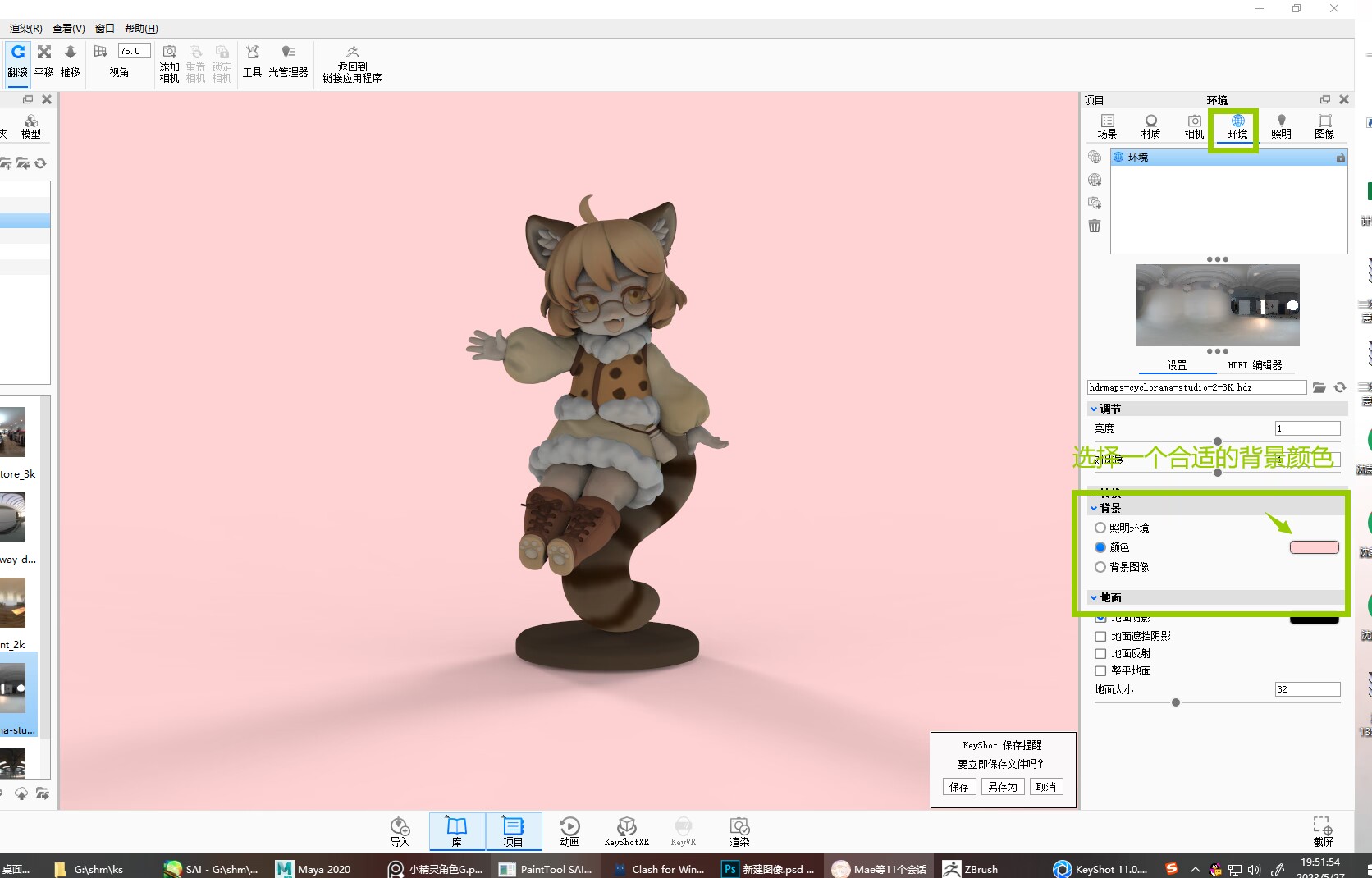Toggle the 库 library panel
This screenshot has height=878, width=1372.
click(457, 831)
